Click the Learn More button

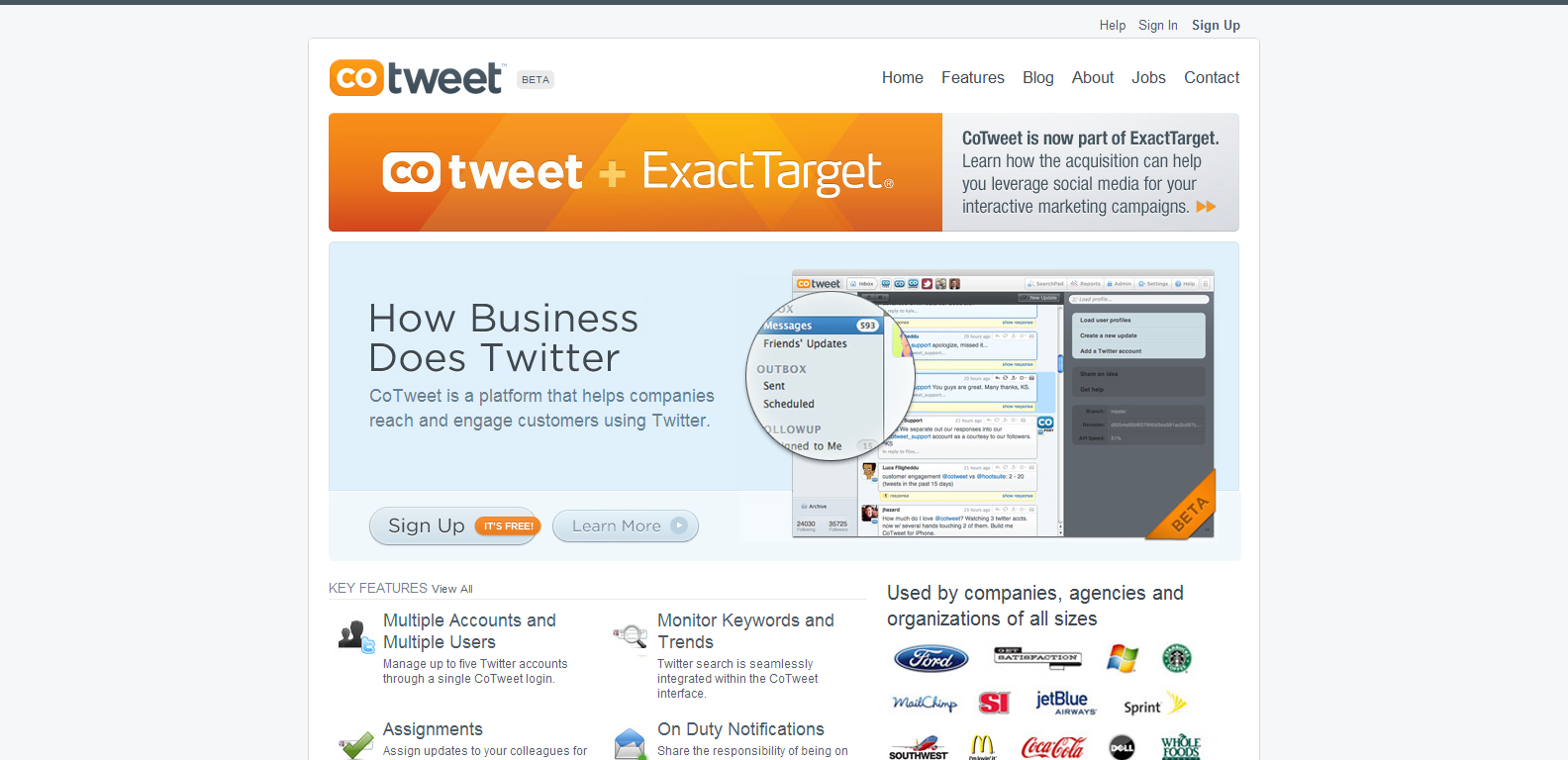click(x=626, y=525)
